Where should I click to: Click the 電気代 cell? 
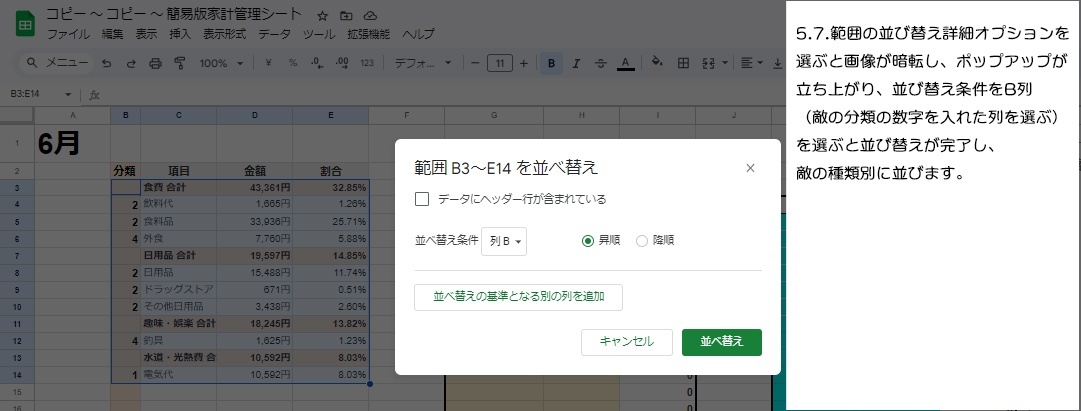179,374
